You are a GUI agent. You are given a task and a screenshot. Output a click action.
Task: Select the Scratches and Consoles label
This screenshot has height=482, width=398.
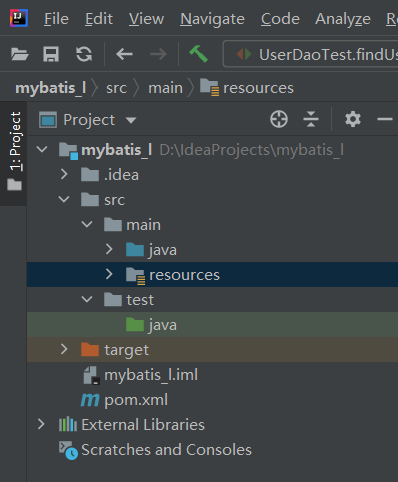pos(166,450)
